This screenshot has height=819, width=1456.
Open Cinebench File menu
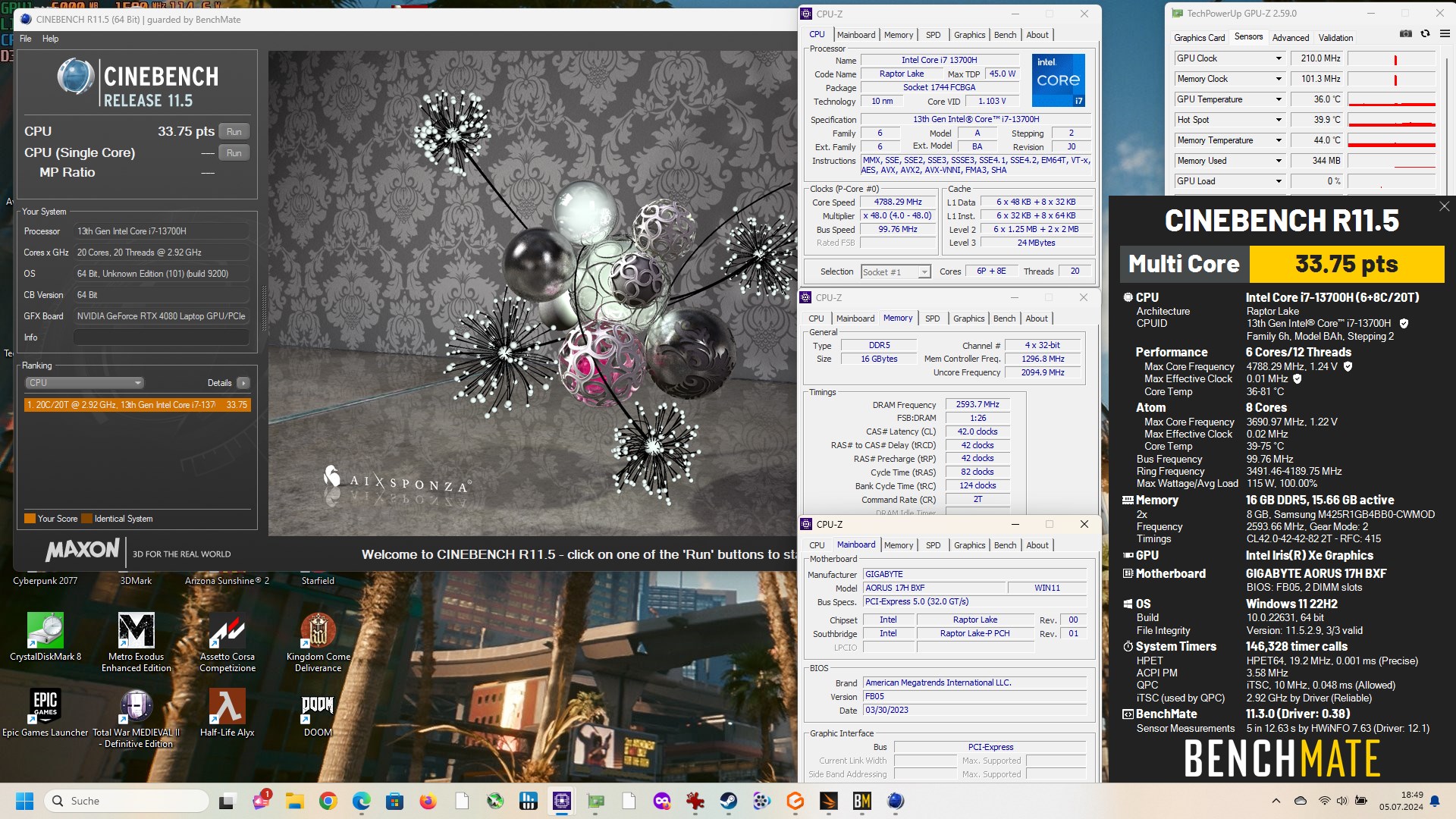coord(26,39)
